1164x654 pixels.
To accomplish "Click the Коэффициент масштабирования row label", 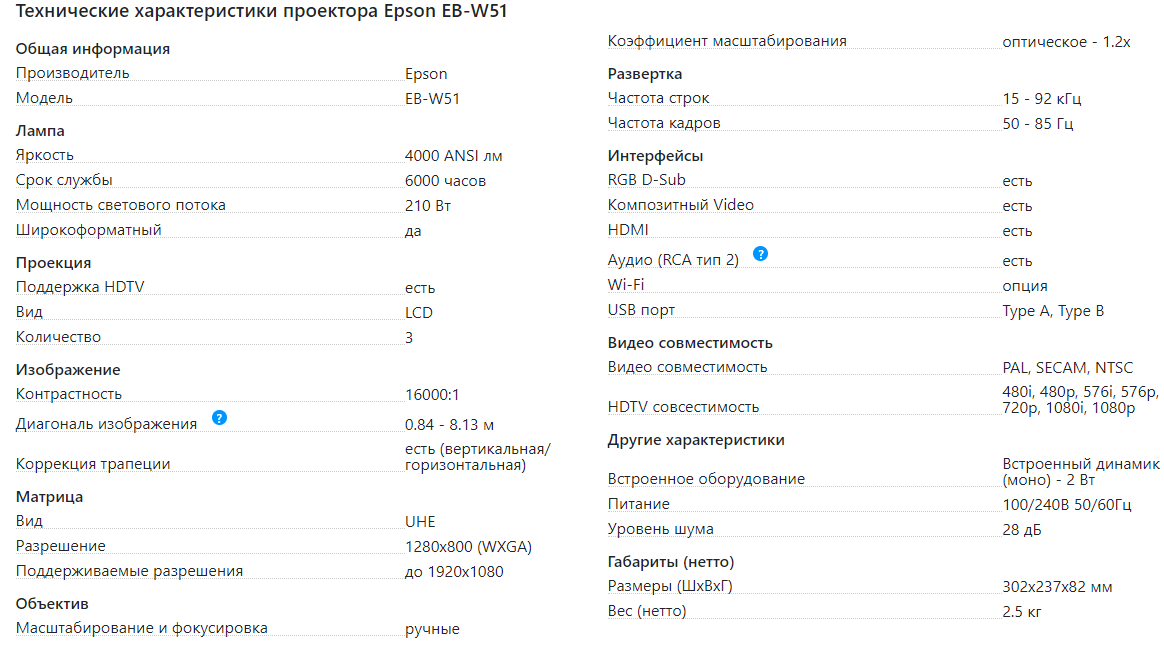I will 727,41.
